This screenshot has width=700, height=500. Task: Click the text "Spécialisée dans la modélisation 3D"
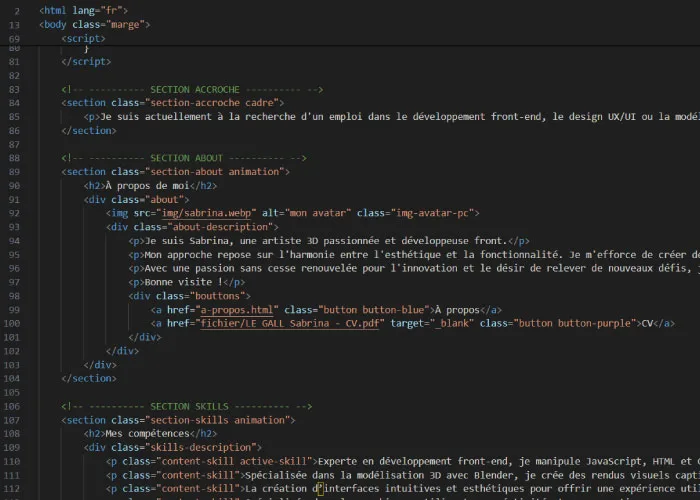click(342, 475)
